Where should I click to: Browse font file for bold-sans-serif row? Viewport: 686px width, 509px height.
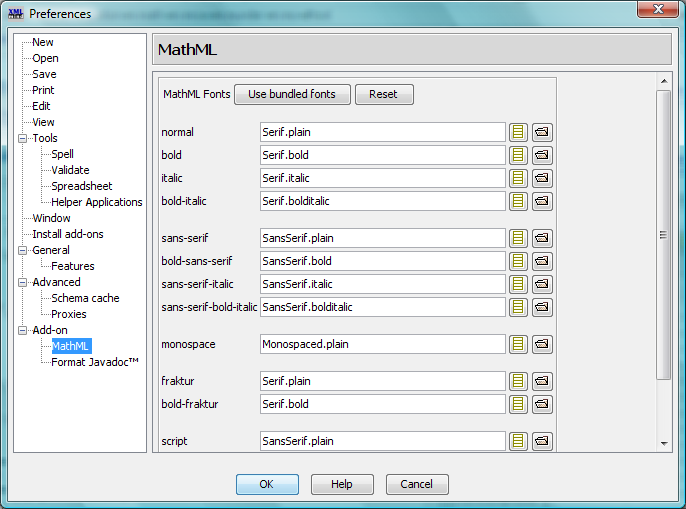click(542, 261)
